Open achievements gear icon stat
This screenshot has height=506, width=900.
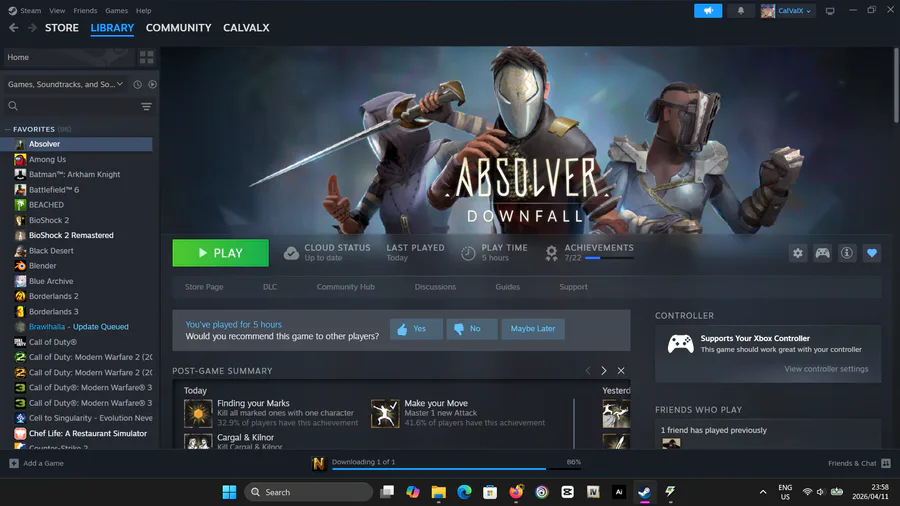[551, 253]
